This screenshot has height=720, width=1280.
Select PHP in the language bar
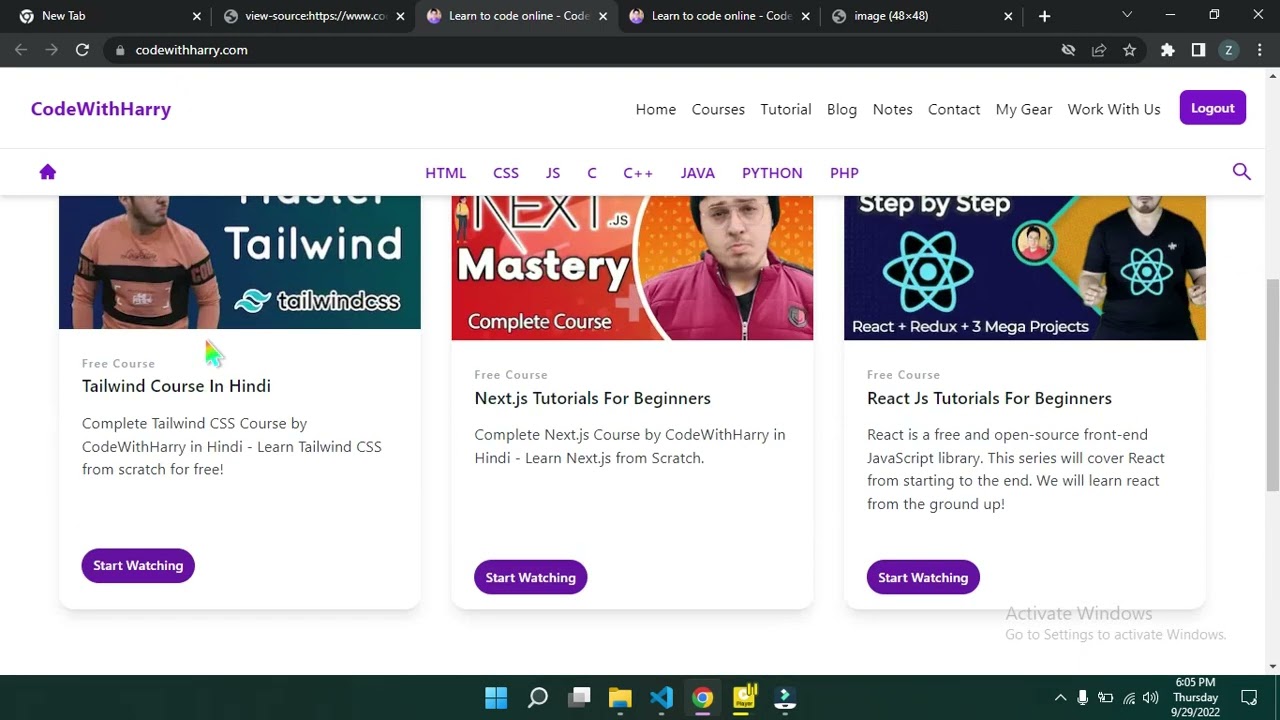coord(844,172)
